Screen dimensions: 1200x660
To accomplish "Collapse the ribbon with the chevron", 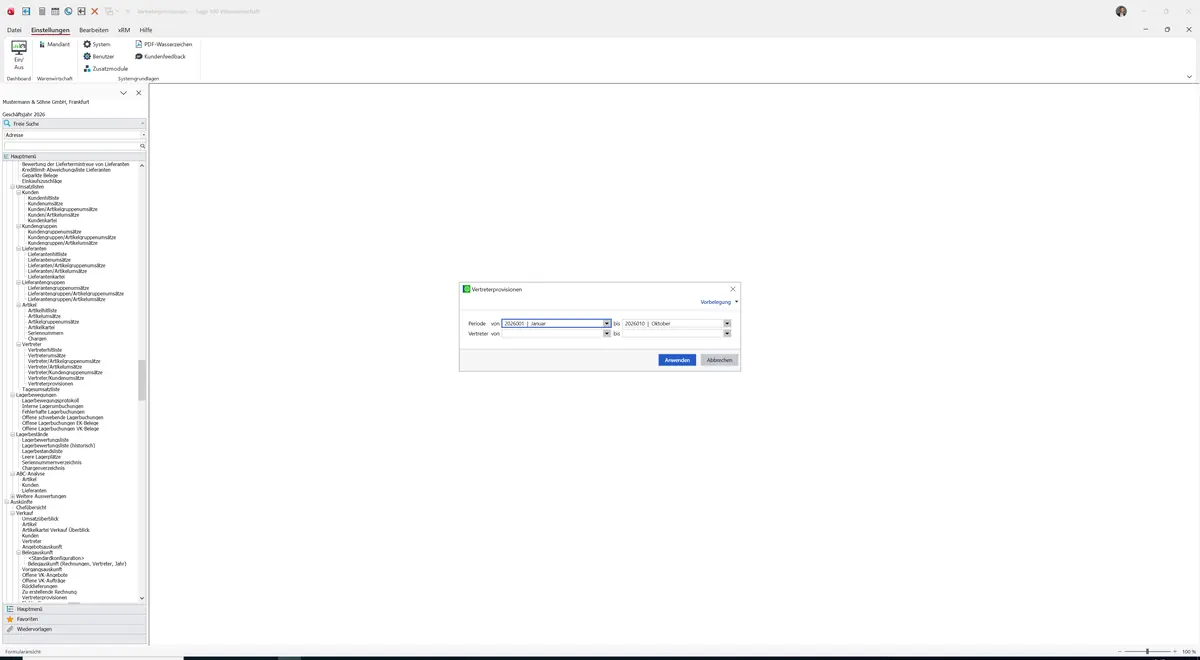I will click(1189, 77).
